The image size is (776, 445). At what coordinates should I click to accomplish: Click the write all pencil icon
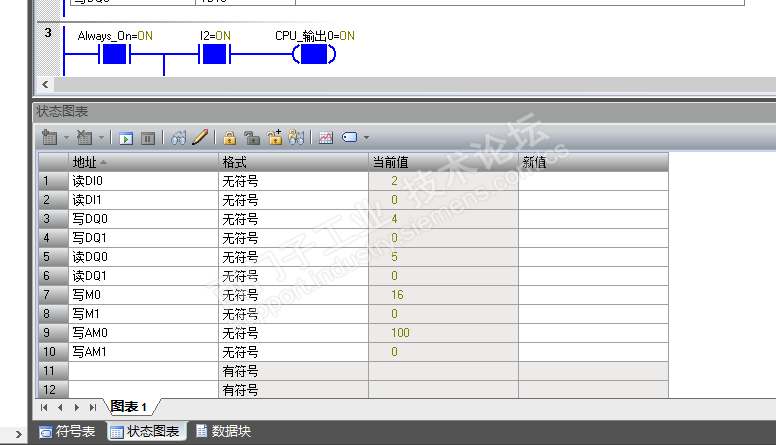click(x=200, y=137)
